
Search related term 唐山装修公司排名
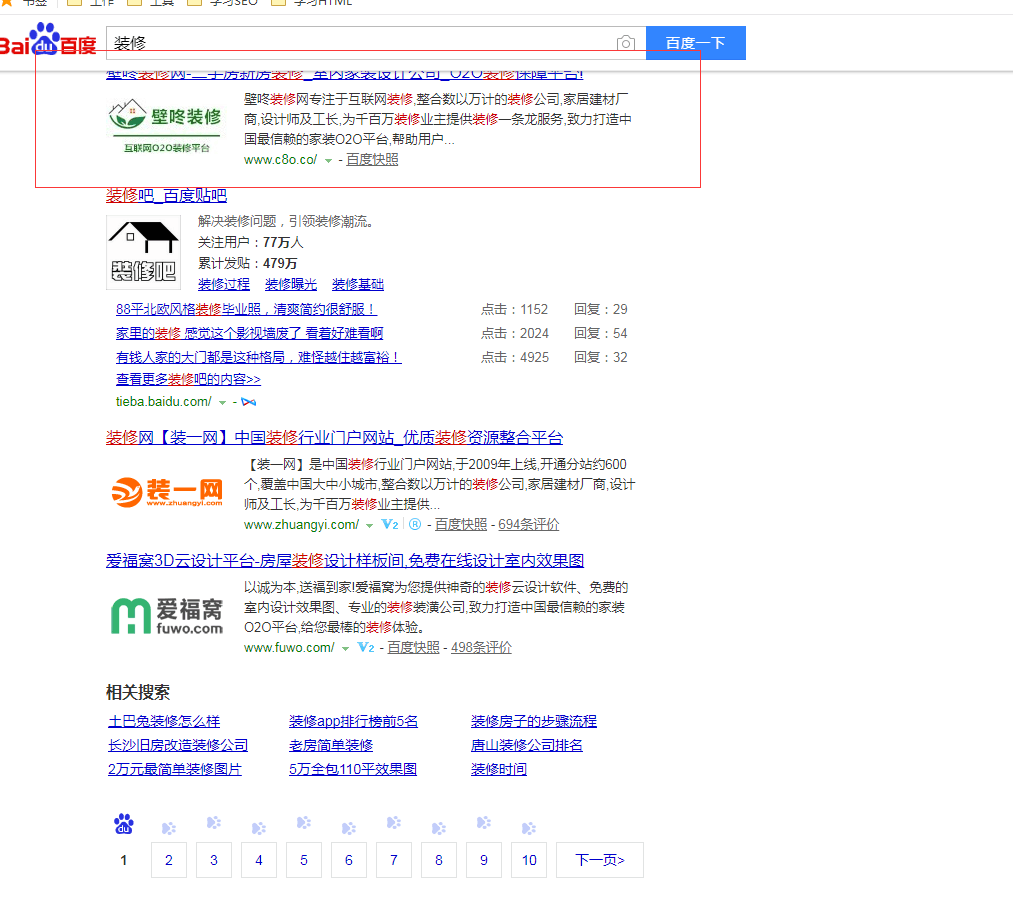[x=527, y=745]
